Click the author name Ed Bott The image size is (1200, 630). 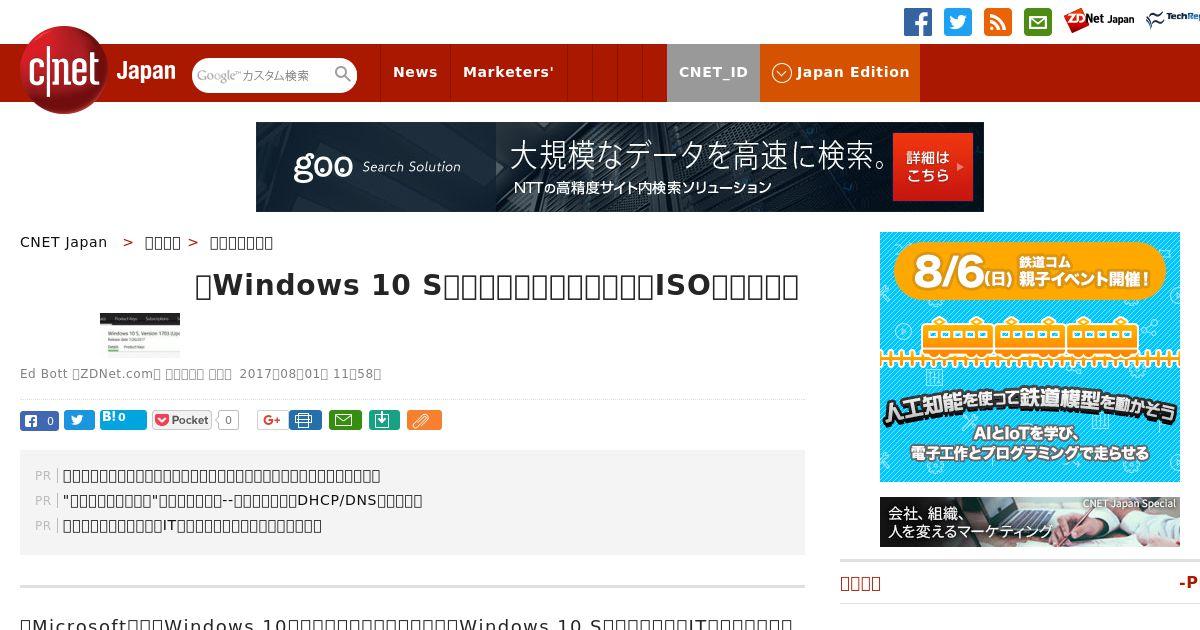[x=44, y=374]
